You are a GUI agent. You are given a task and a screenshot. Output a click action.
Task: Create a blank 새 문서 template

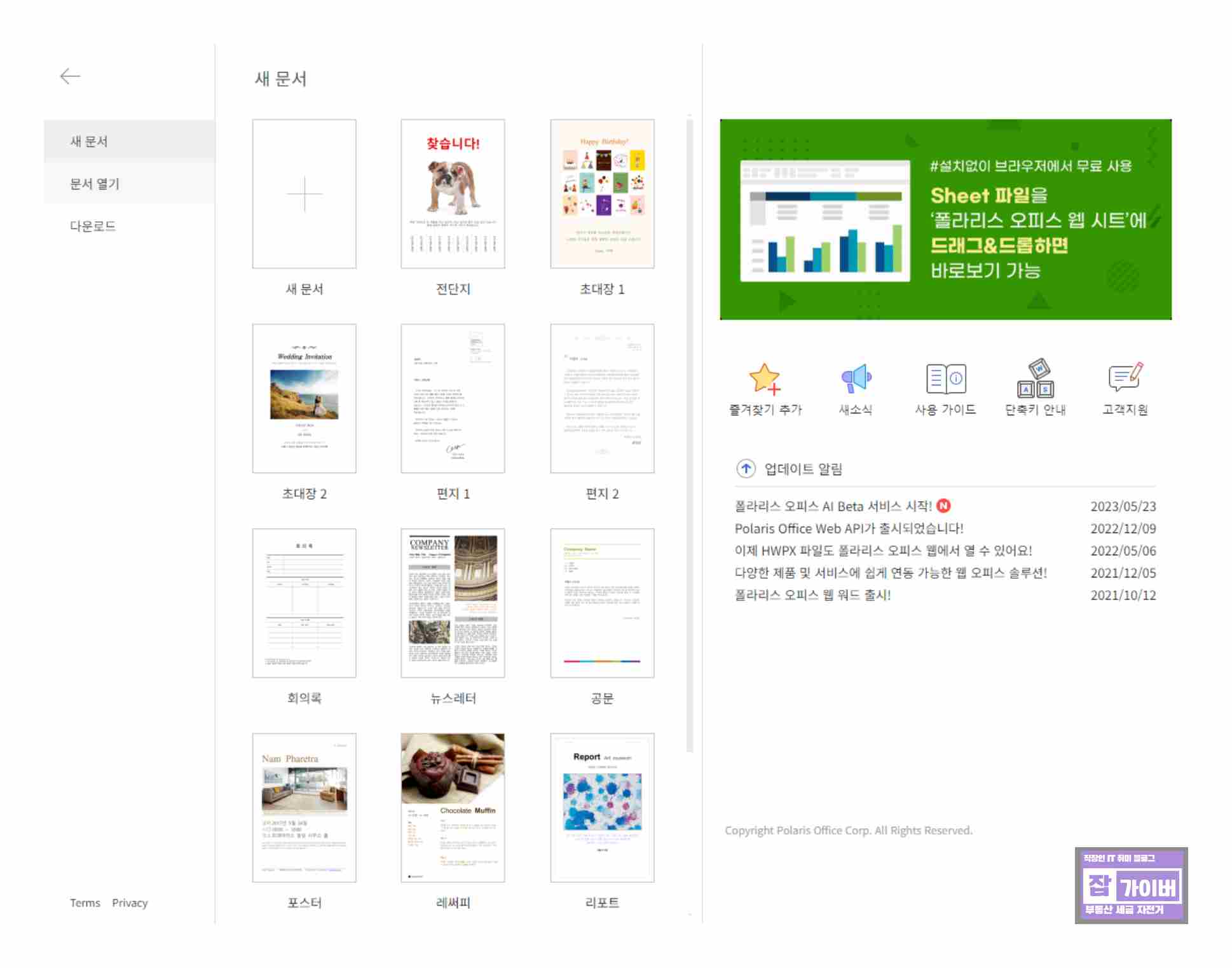point(304,194)
